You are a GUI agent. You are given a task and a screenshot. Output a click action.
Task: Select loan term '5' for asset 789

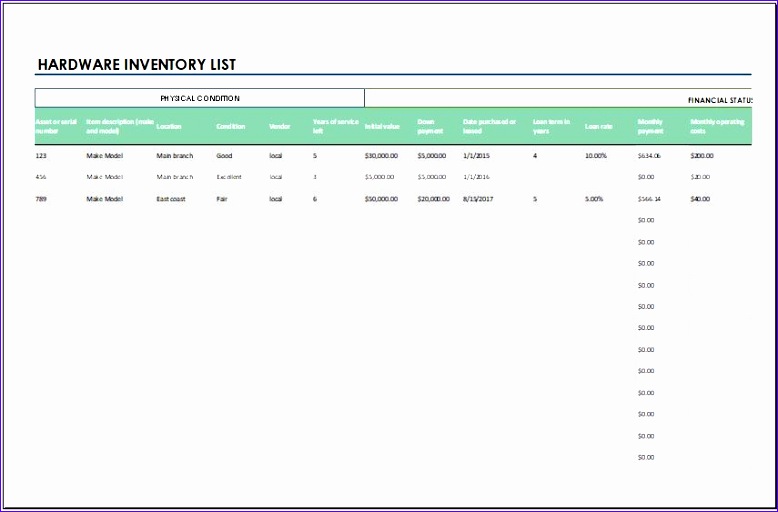(x=535, y=199)
